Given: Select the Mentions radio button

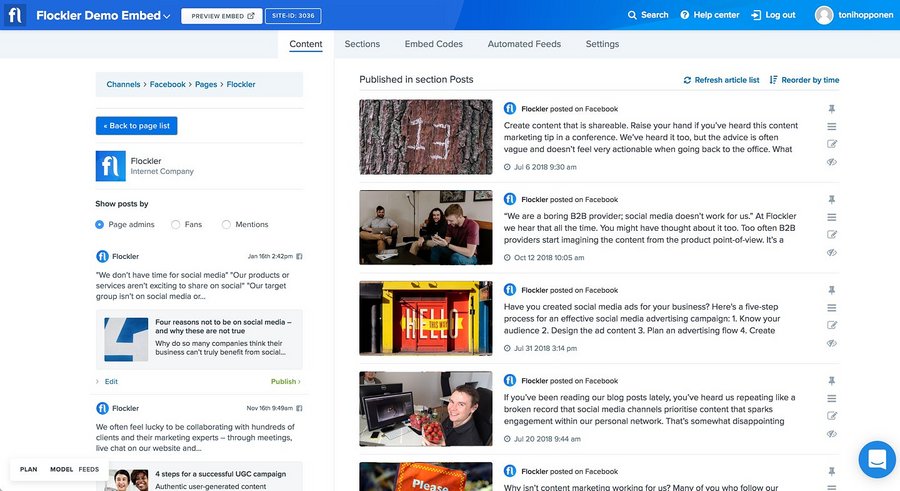Looking at the screenshot, I should coord(226,225).
